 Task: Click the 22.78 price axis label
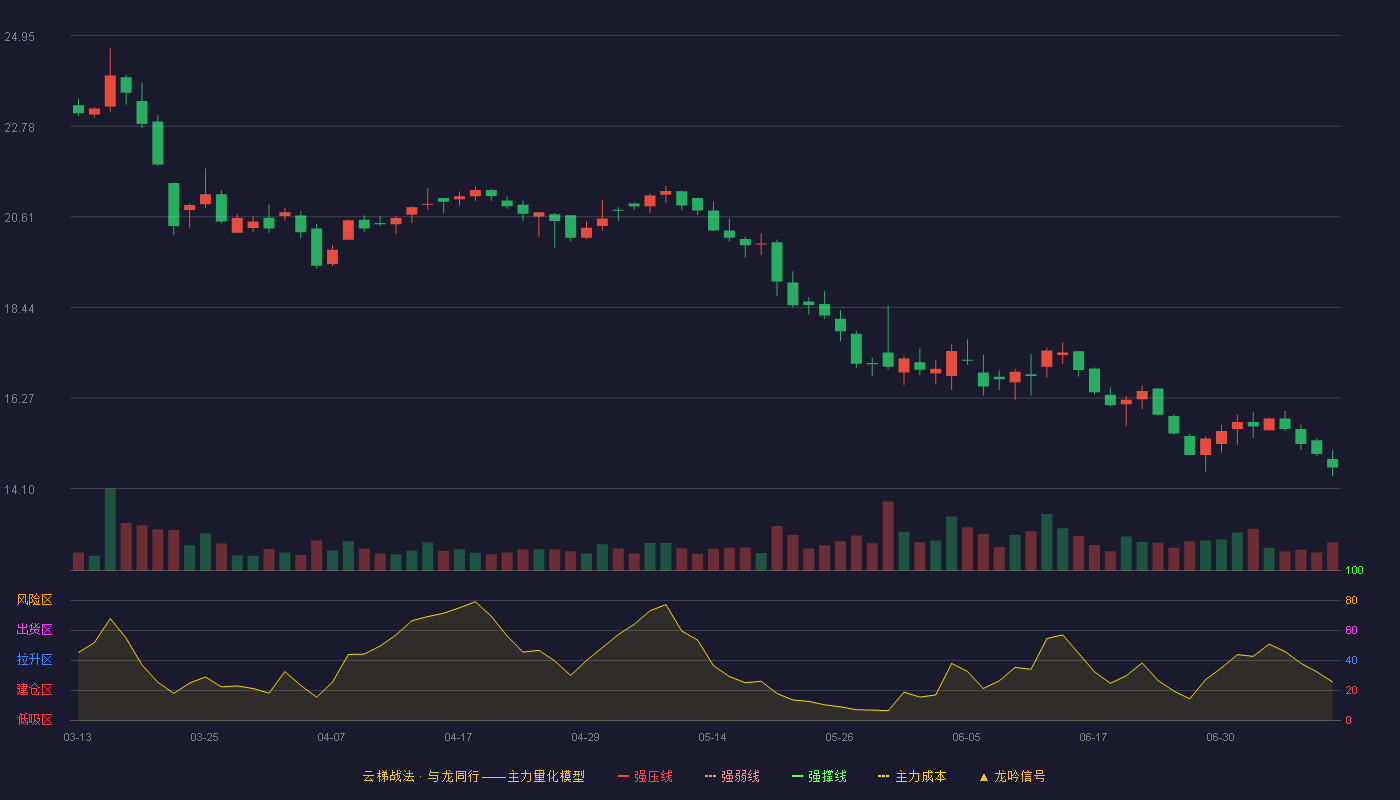pyautogui.click(x=19, y=127)
